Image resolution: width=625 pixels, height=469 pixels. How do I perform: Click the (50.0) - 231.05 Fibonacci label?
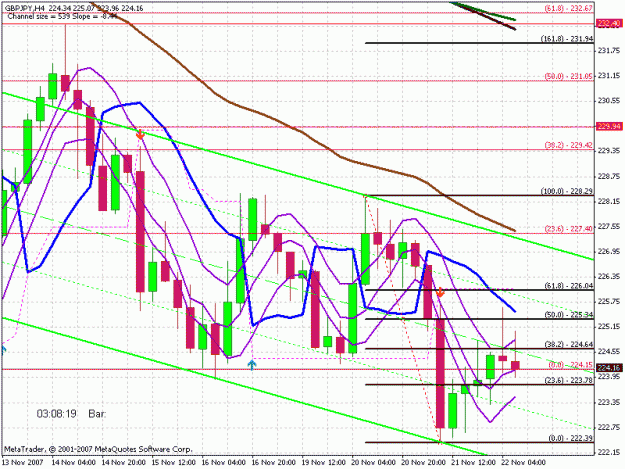pos(568,76)
